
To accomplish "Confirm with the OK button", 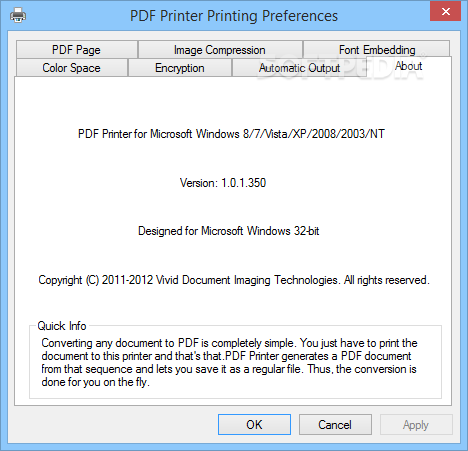I will (254, 424).
